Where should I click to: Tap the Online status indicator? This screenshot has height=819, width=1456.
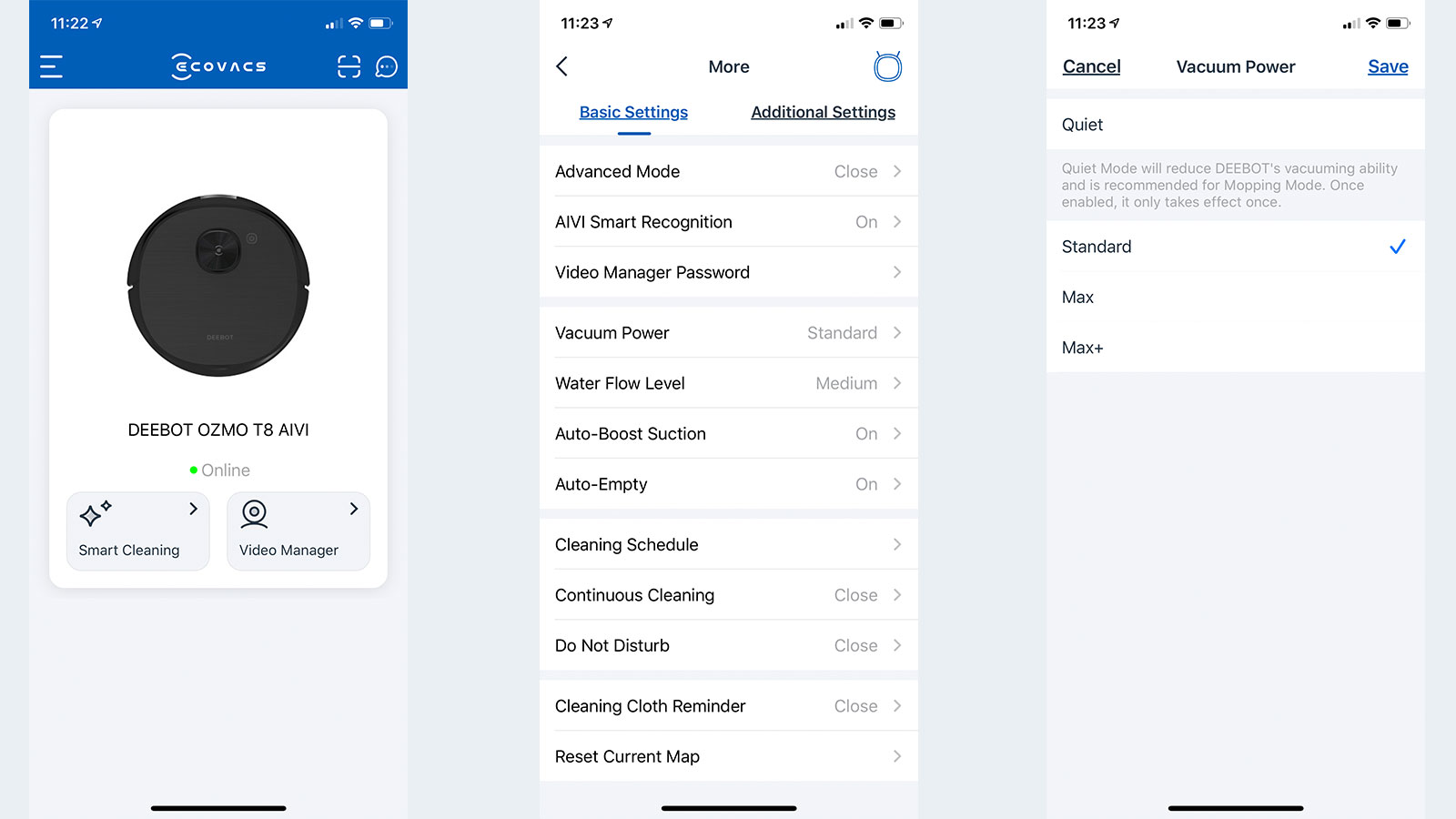coord(219,470)
